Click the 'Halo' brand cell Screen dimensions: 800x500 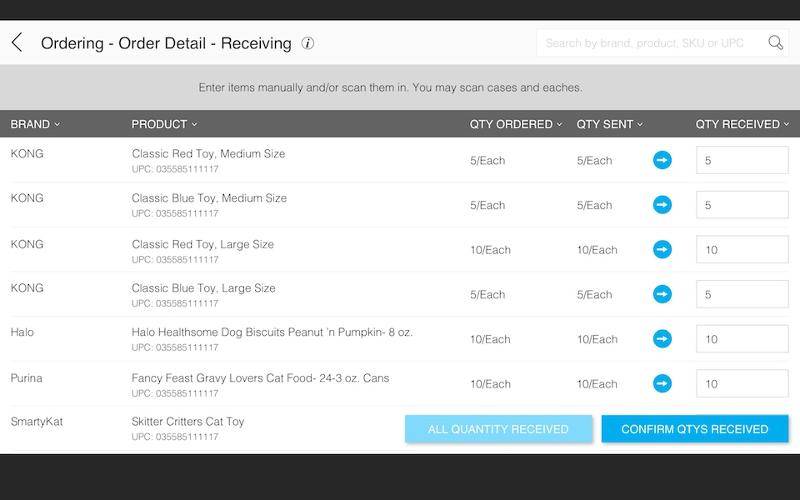point(22,332)
